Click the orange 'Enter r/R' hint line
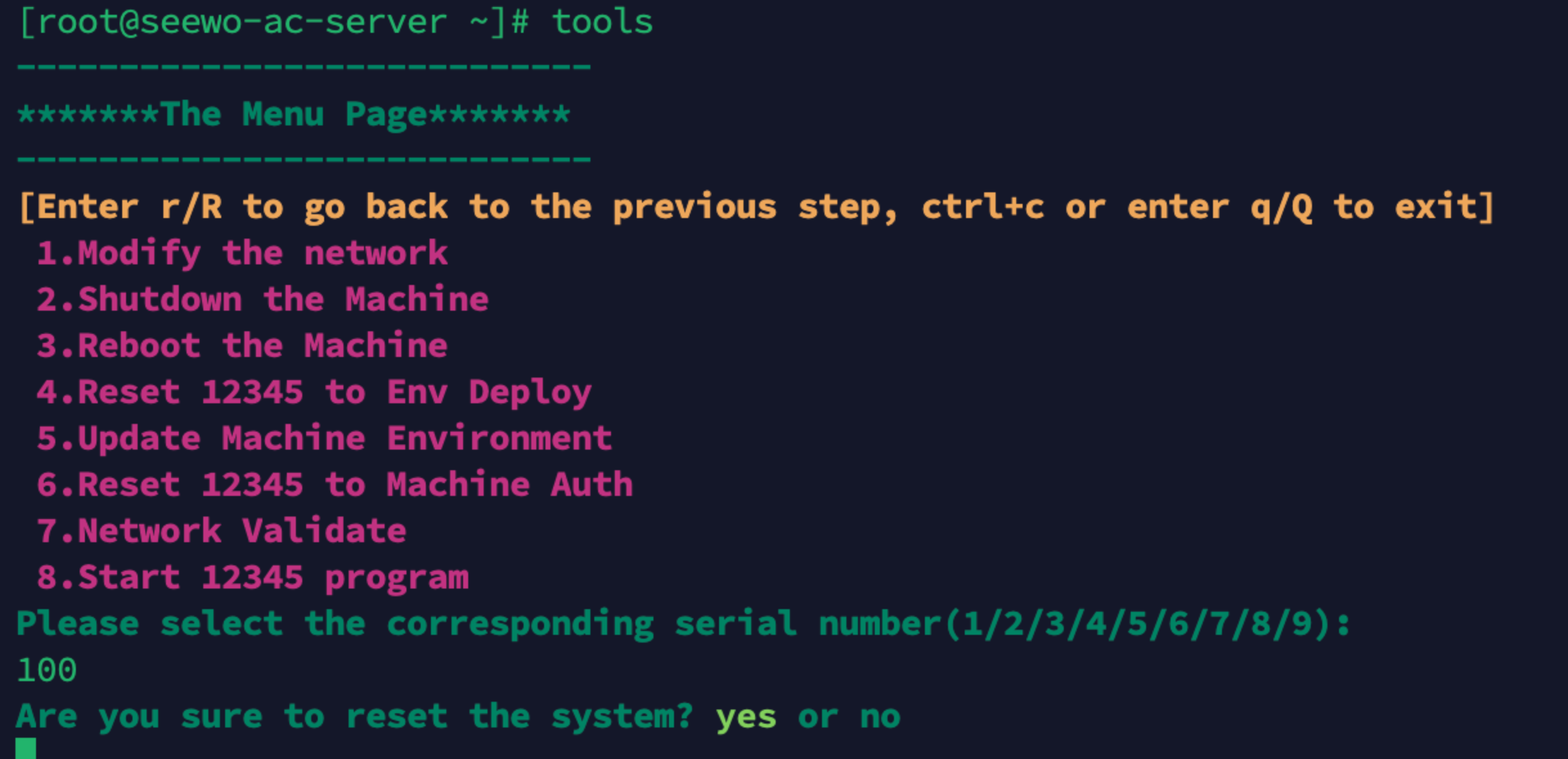This screenshot has width=1568, height=759. tap(756, 207)
